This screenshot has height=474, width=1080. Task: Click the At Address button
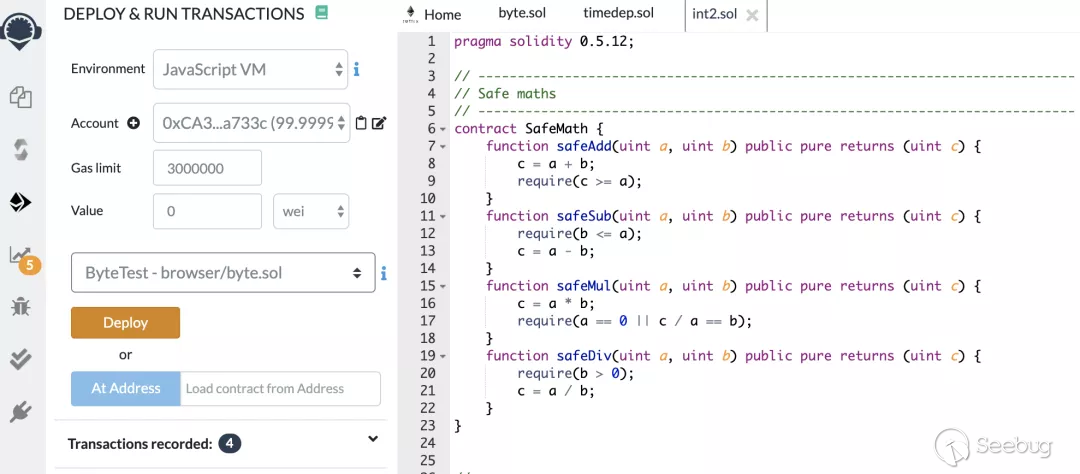[125, 389]
